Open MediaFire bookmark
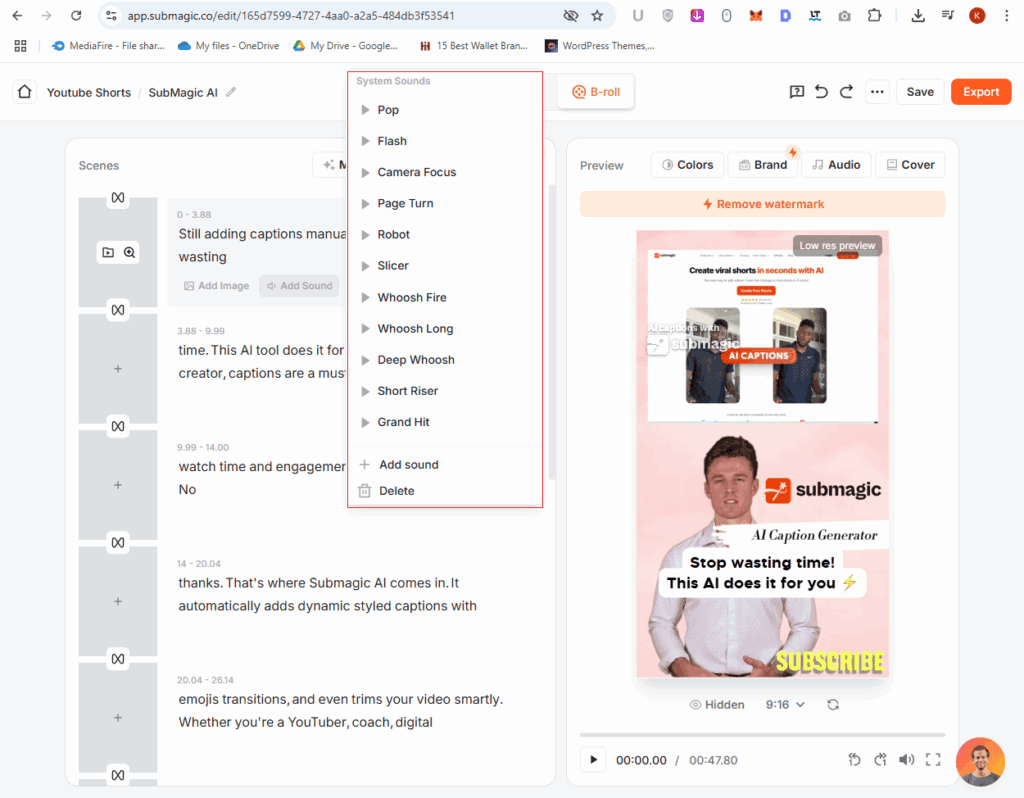This screenshot has width=1024, height=798. click(108, 46)
